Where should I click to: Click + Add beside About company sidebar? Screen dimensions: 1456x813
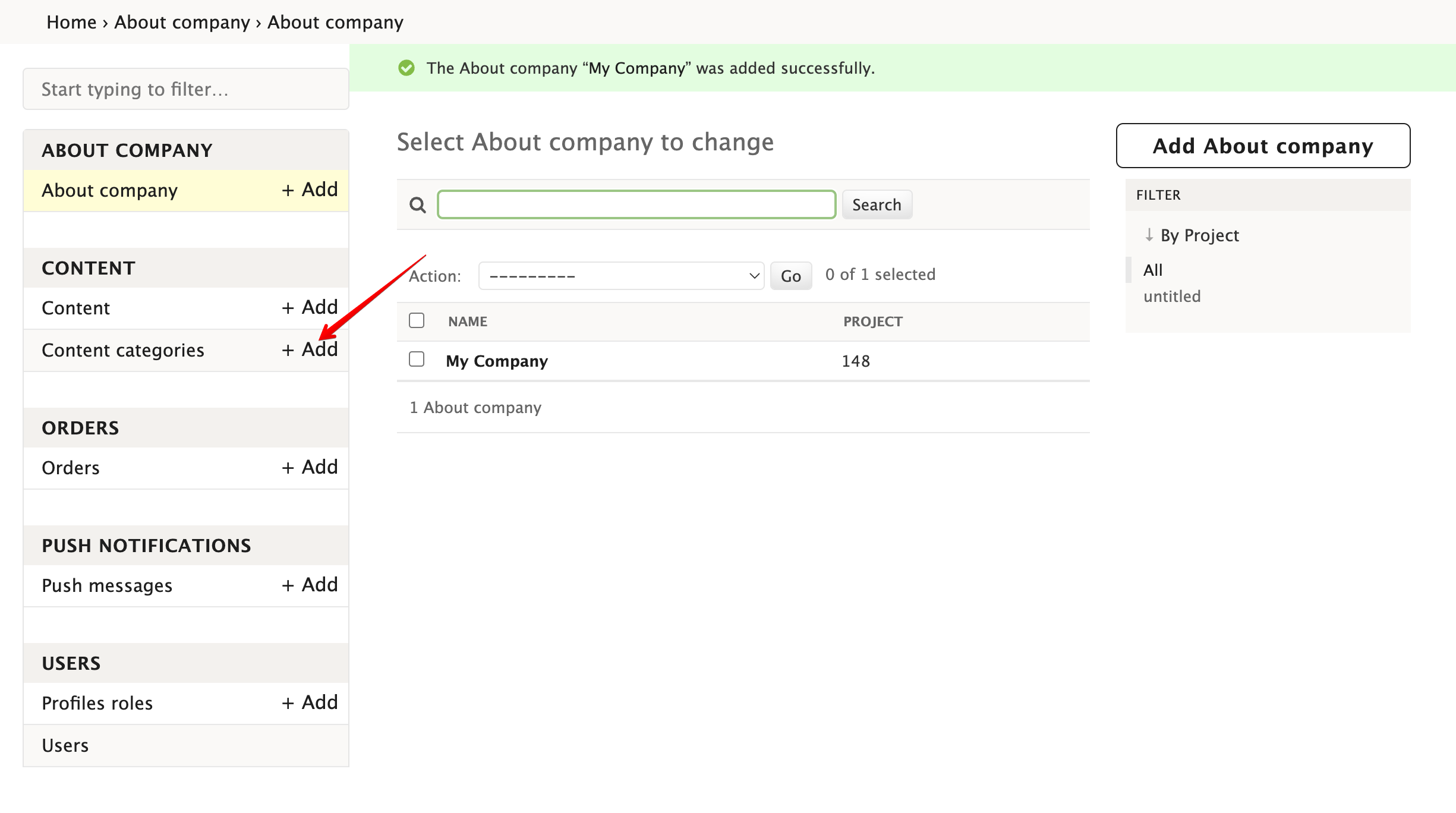(310, 190)
